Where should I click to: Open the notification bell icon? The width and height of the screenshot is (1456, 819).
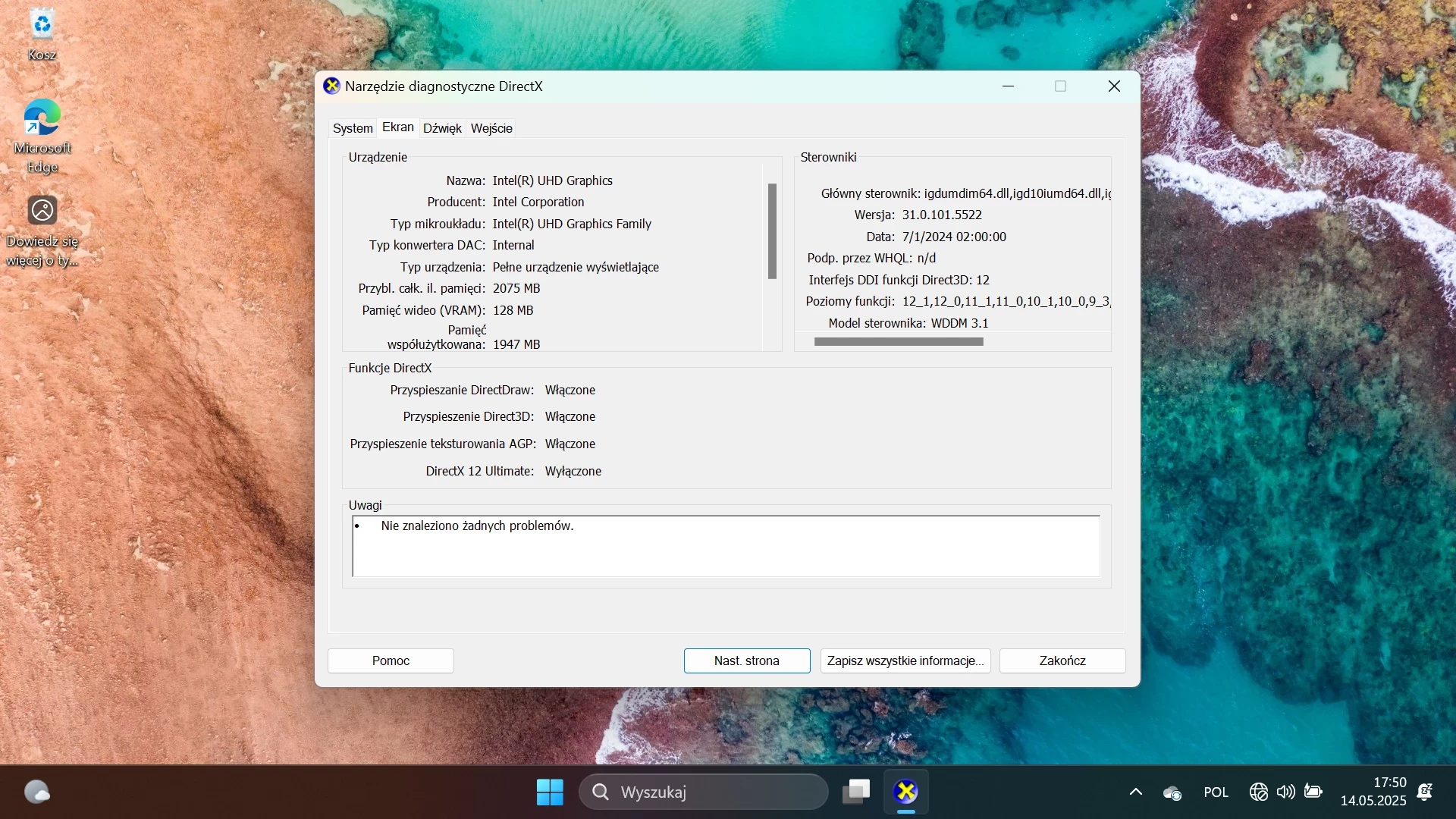1425,792
